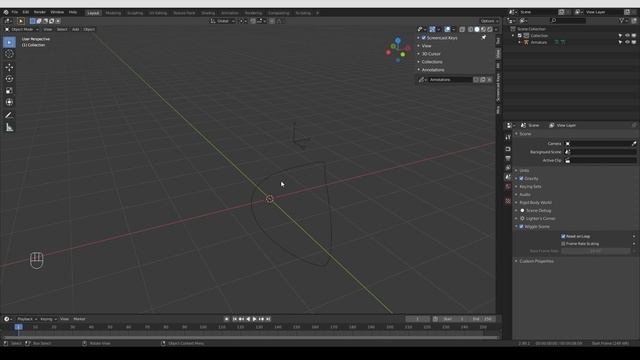Select the Rotate tool

[9, 79]
